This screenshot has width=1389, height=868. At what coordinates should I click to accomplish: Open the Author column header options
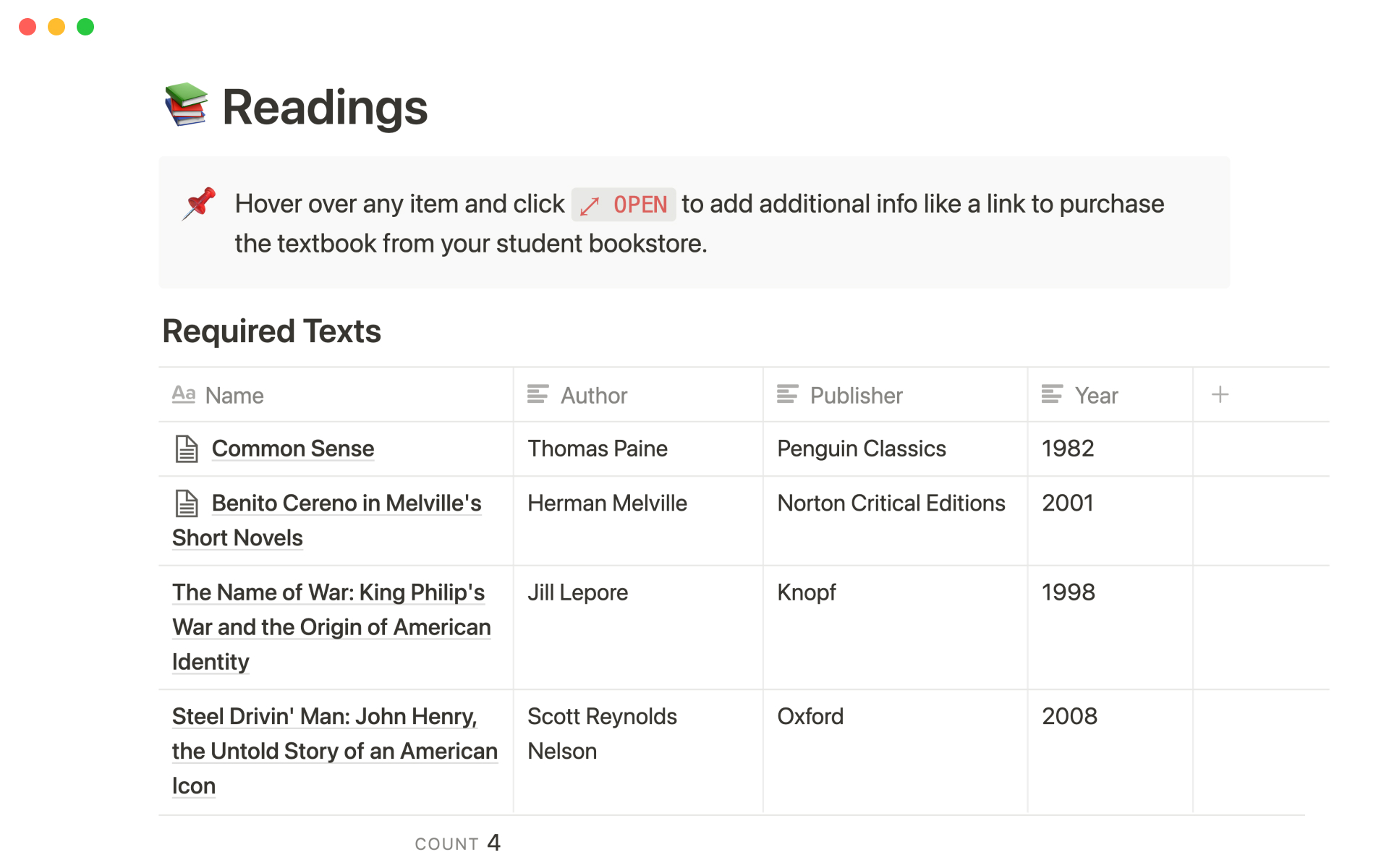tap(594, 396)
